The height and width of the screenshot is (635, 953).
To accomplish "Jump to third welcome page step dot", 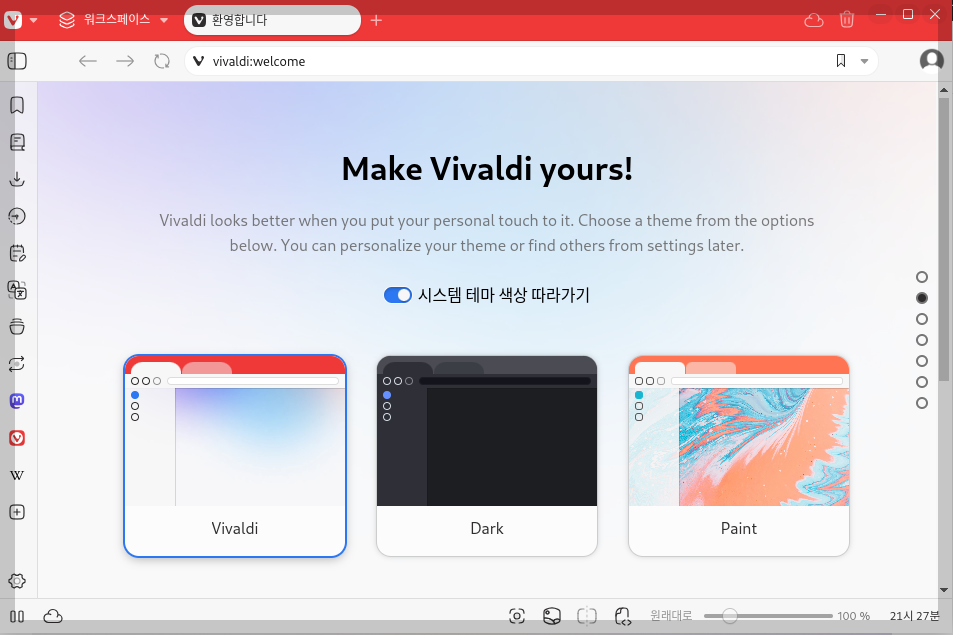I will [x=922, y=319].
